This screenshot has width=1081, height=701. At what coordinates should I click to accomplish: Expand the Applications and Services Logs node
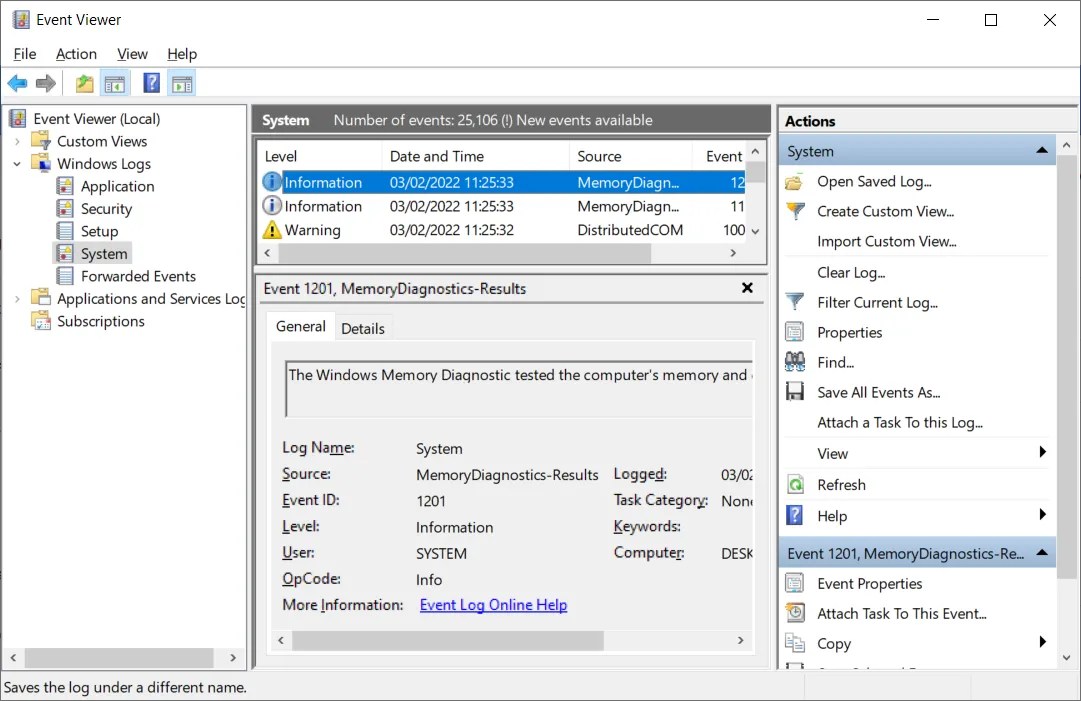point(16,298)
